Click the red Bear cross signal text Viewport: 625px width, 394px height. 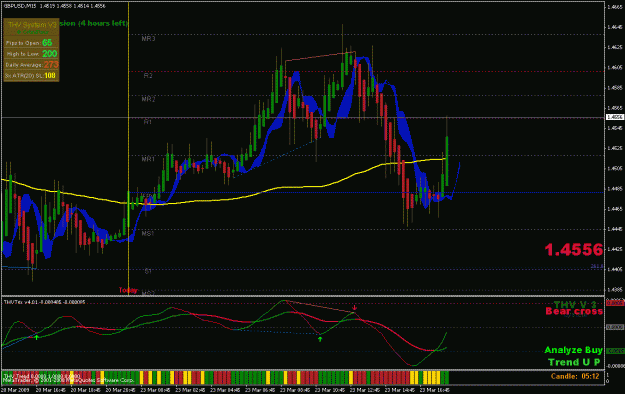(574, 311)
